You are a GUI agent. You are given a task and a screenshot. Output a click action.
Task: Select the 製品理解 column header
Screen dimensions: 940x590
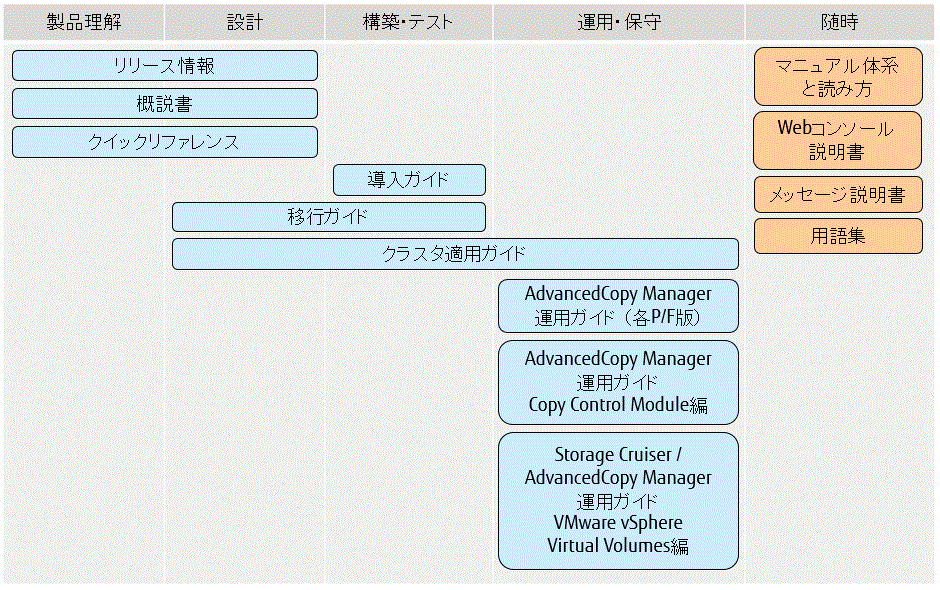(x=84, y=22)
